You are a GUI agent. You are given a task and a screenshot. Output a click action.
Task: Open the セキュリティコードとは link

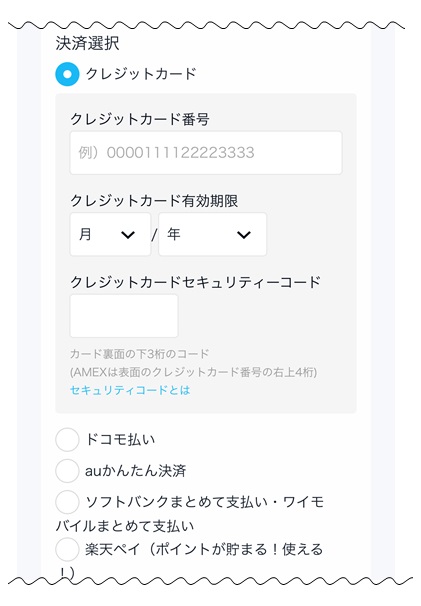[x=130, y=390]
